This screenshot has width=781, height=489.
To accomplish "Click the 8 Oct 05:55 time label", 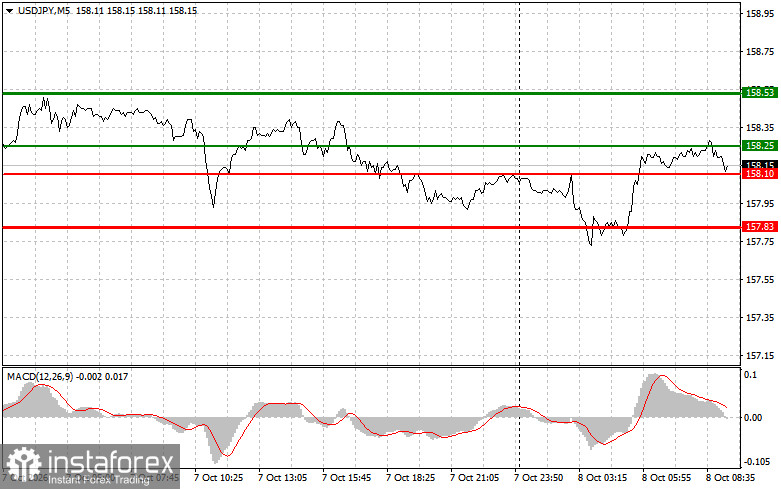I will point(666,478).
